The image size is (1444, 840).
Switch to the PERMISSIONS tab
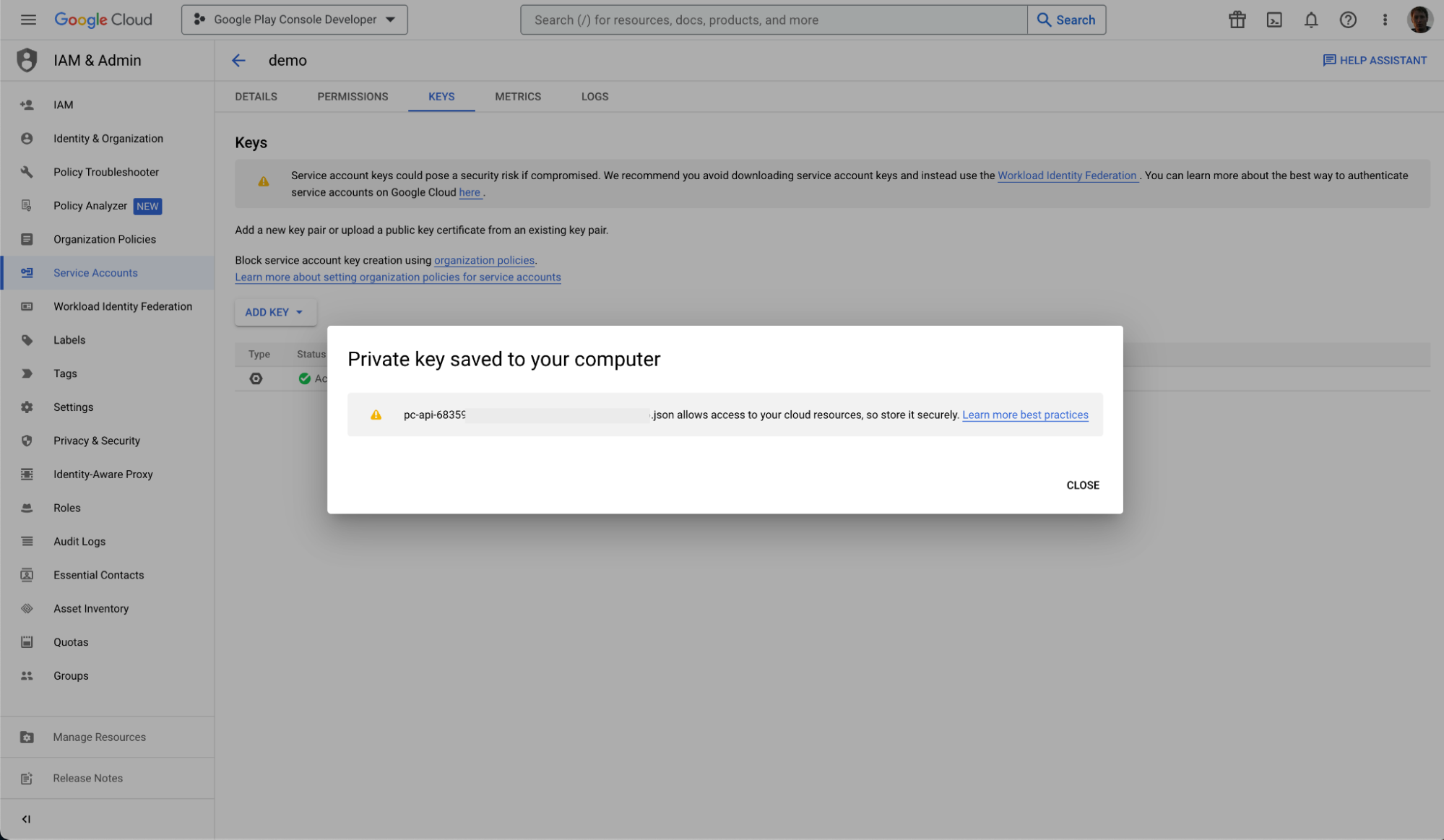coord(353,97)
